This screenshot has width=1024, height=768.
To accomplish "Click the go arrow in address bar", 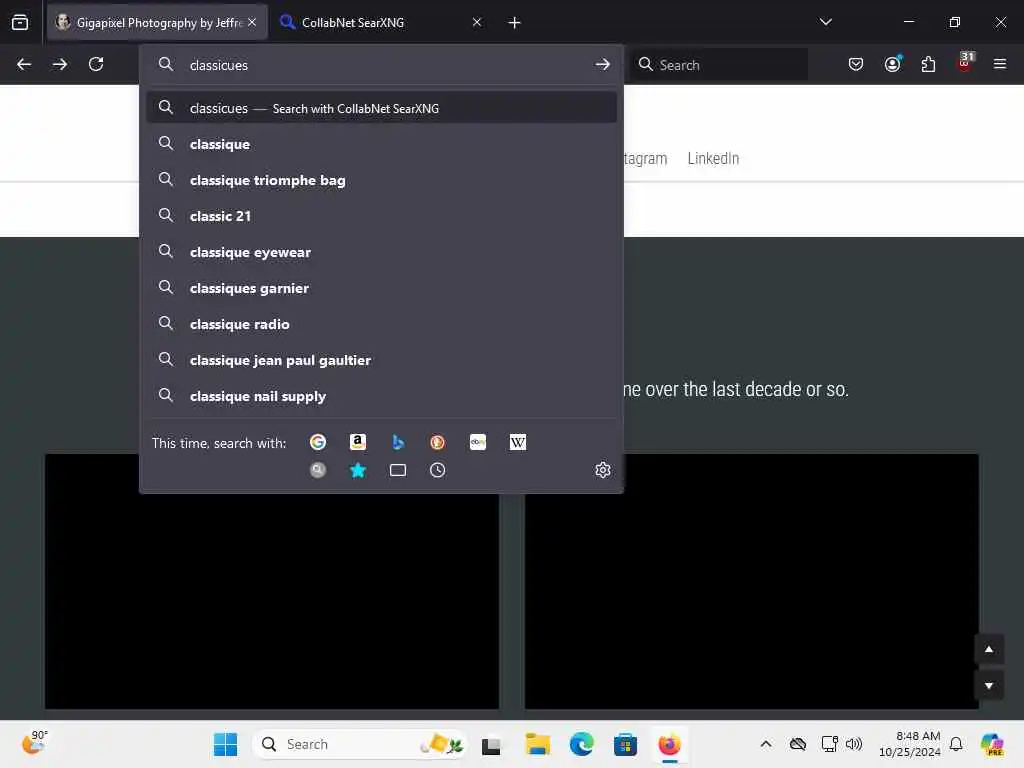I will pyautogui.click(x=603, y=65).
